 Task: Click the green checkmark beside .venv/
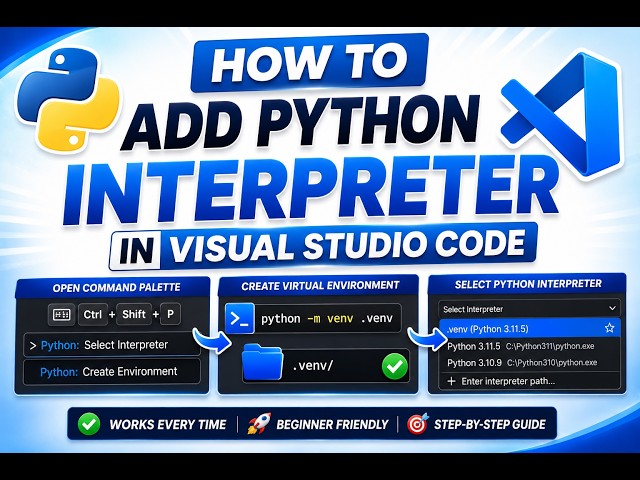tap(395, 366)
